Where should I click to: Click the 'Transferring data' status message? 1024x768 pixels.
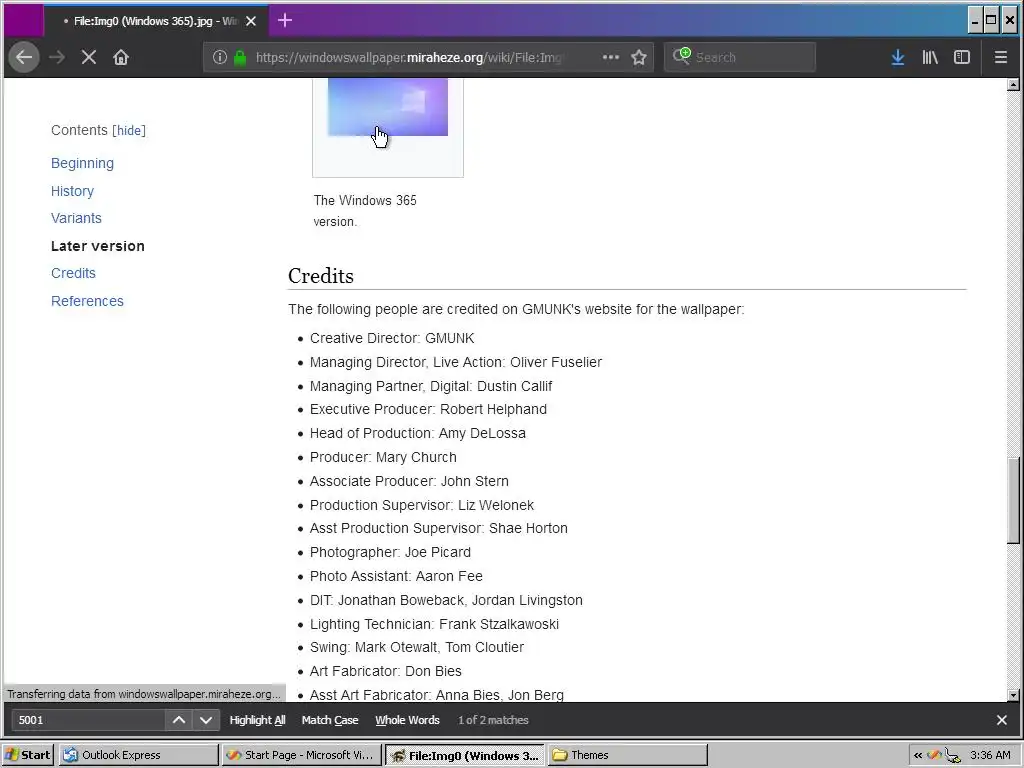(x=144, y=694)
